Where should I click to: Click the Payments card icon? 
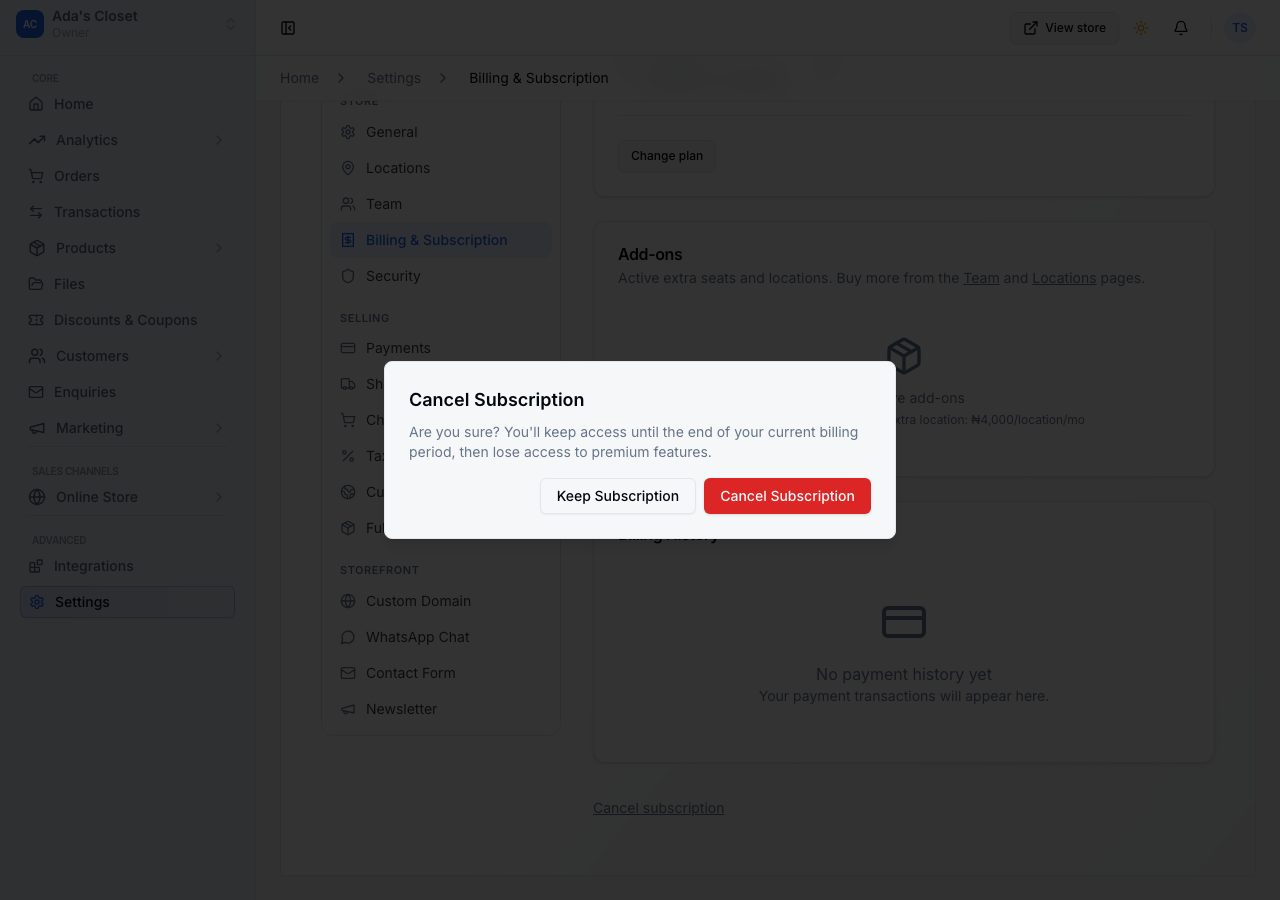(x=348, y=348)
